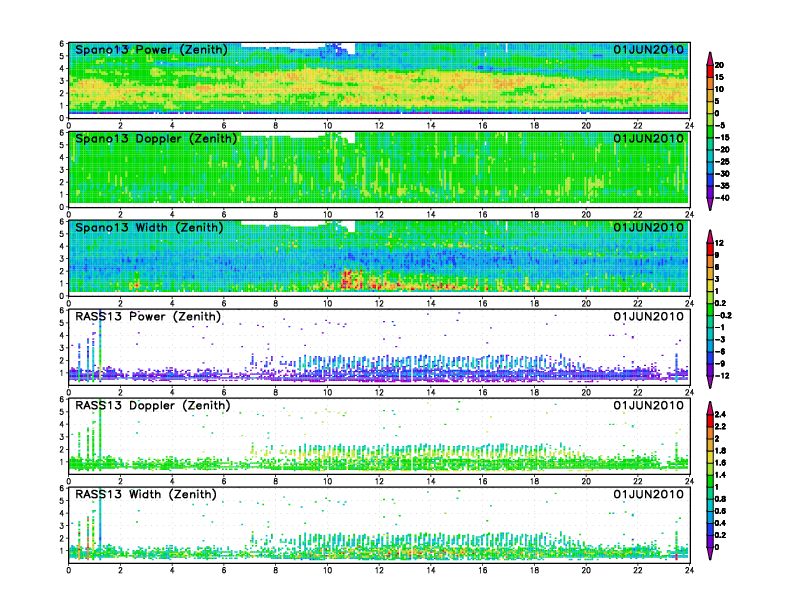Pick the magenta top arrow of the bottom colorbar
This screenshot has width=792, height=612.
tap(710, 407)
